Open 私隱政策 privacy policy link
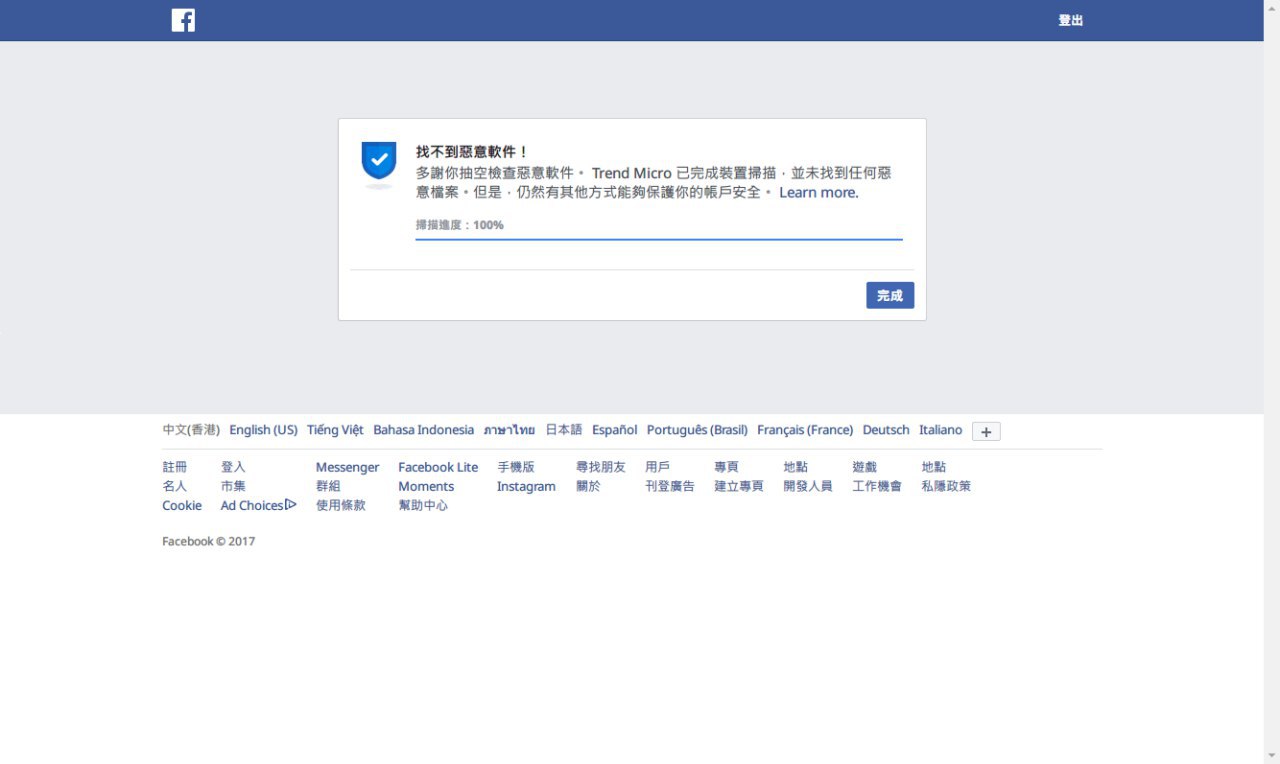This screenshot has width=1280, height=764. coord(946,486)
